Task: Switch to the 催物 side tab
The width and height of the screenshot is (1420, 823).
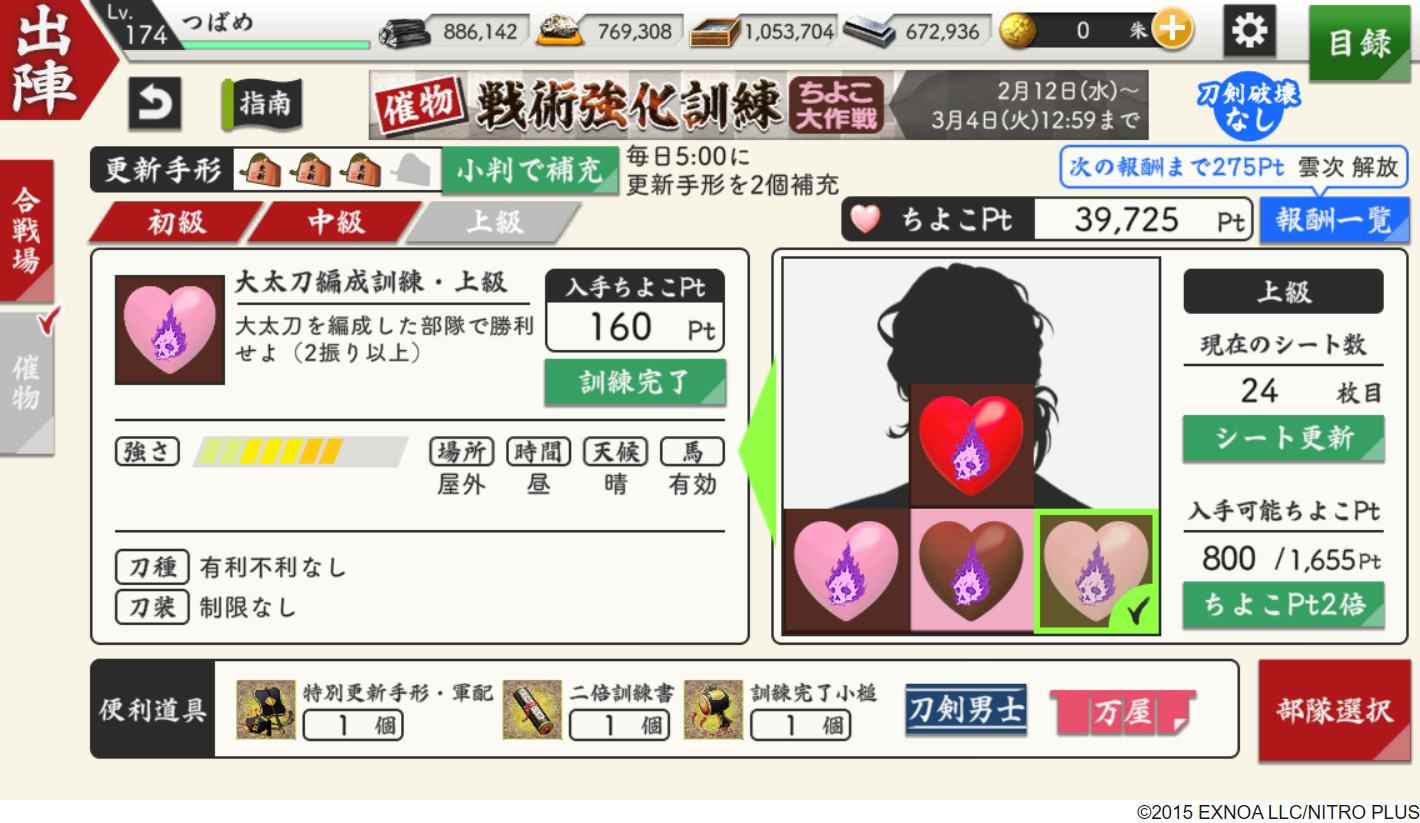Action: tap(27, 382)
